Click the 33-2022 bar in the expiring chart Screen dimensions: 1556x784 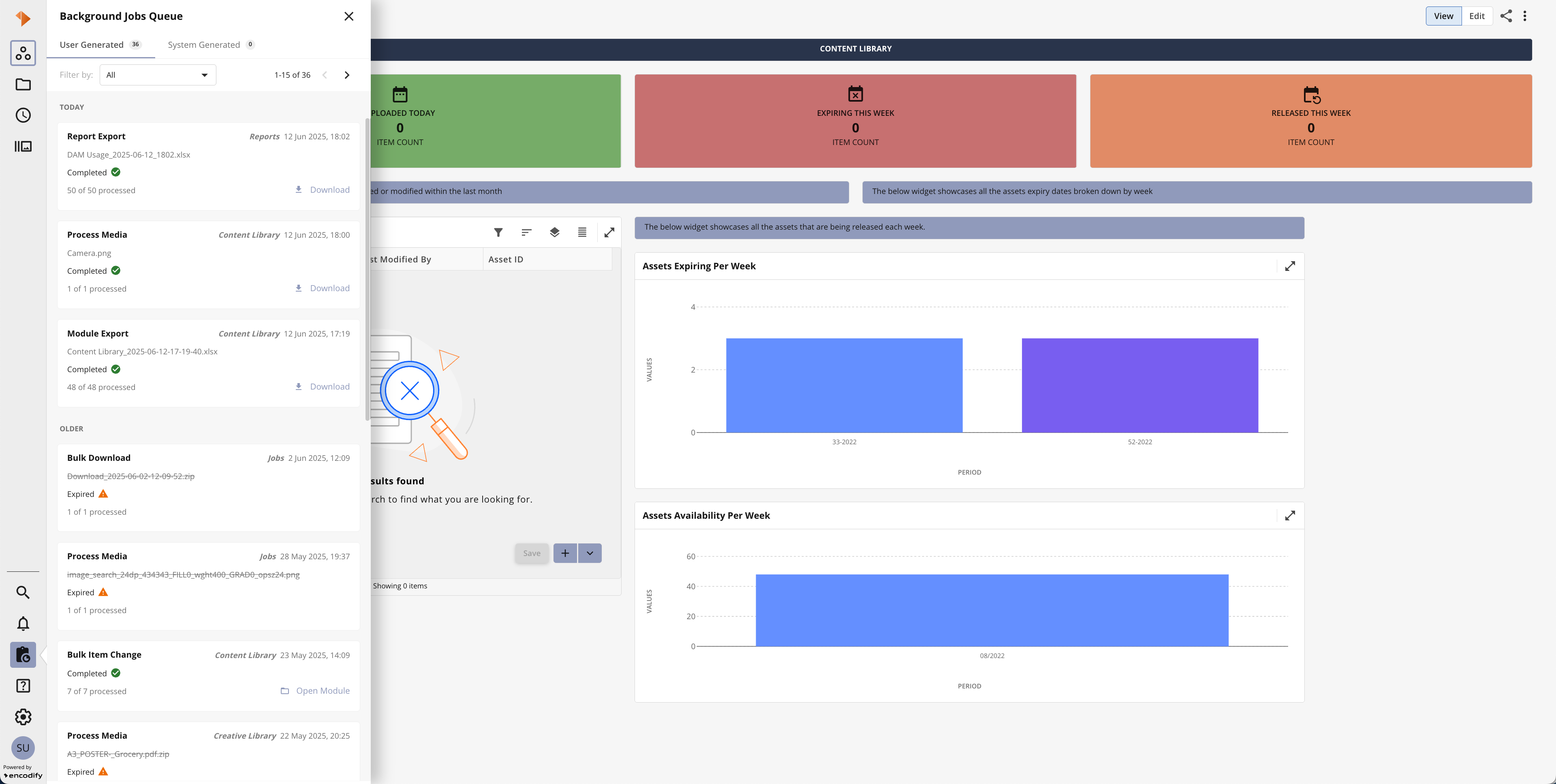tap(844, 385)
